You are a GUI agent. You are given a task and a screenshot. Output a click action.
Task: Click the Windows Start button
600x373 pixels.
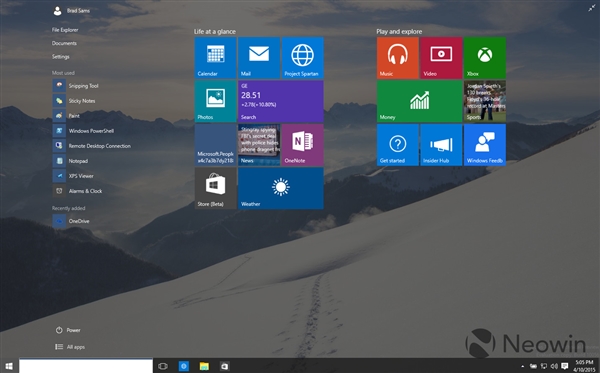tap(9, 366)
